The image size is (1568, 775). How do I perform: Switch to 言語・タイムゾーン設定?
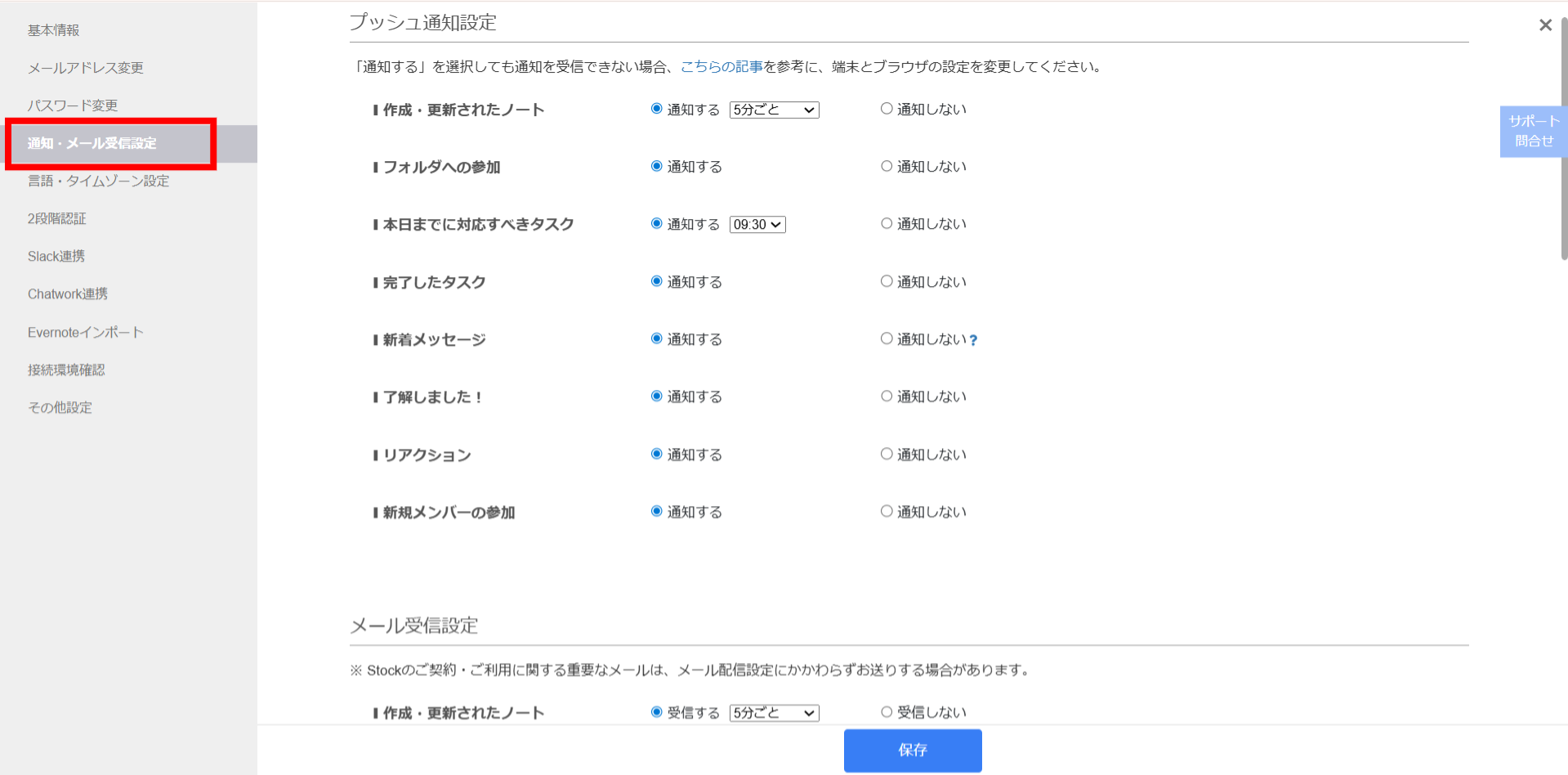(x=98, y=181)
